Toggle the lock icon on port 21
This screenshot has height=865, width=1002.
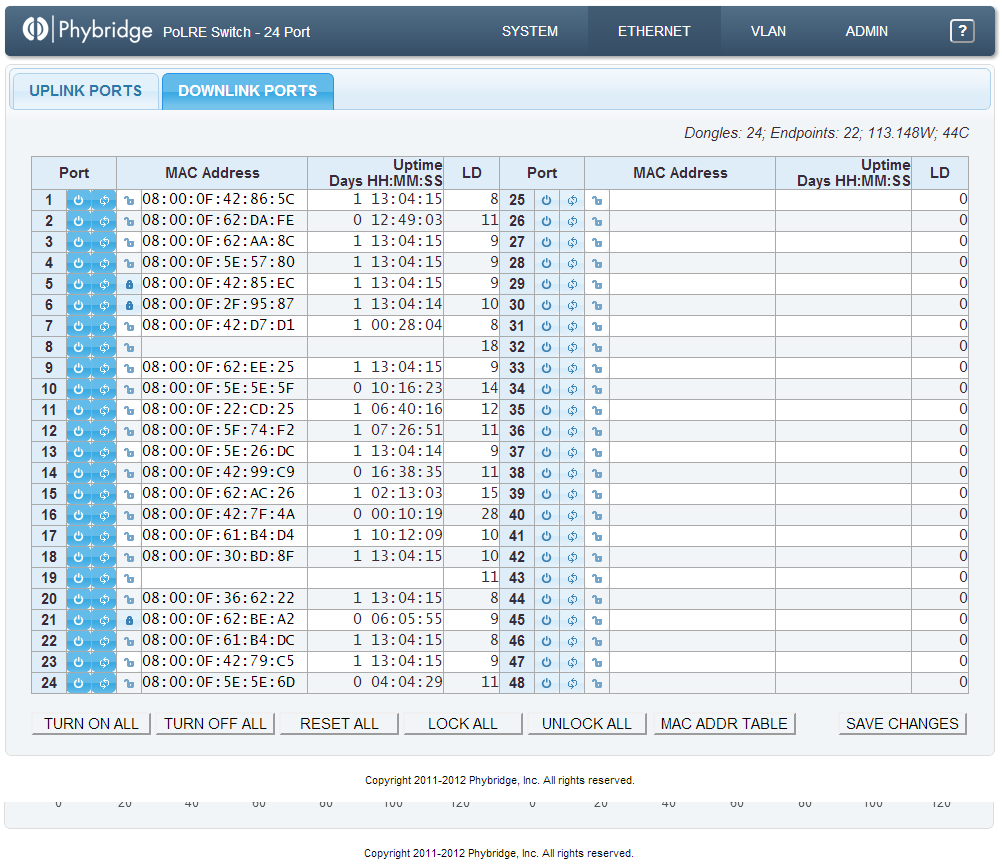[129, 620]
